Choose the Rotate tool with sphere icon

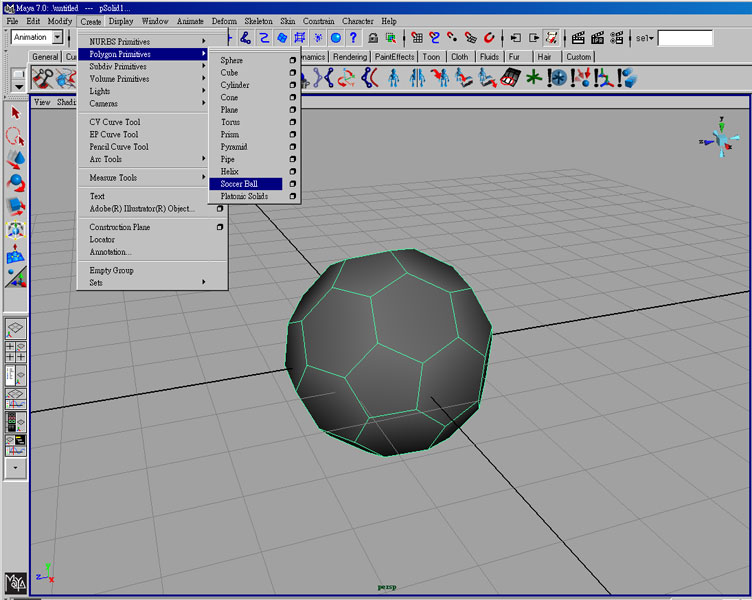(15, 183)
